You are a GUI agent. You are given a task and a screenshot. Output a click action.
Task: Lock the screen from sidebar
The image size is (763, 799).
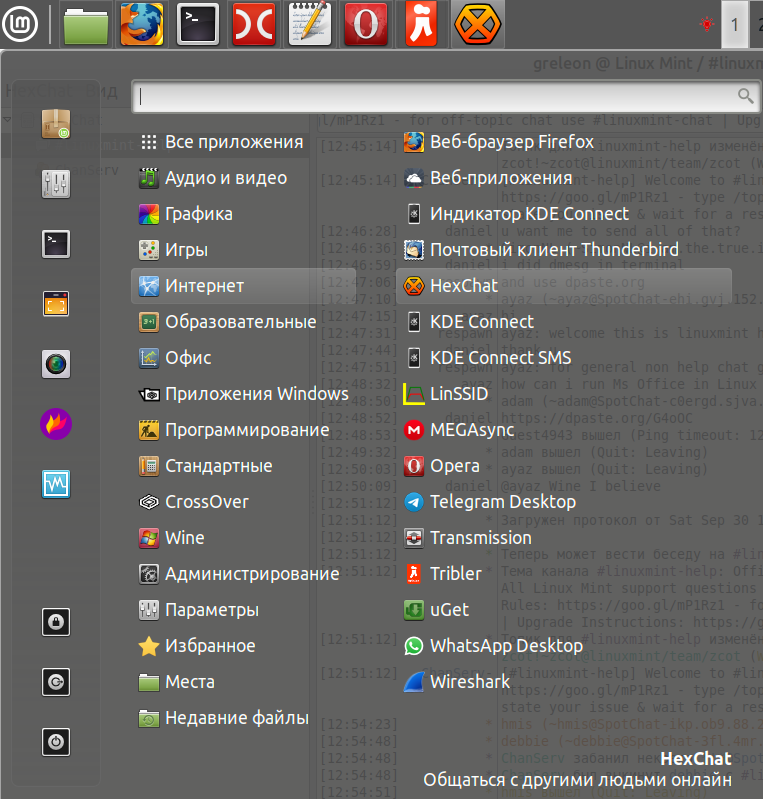(56, 622)
